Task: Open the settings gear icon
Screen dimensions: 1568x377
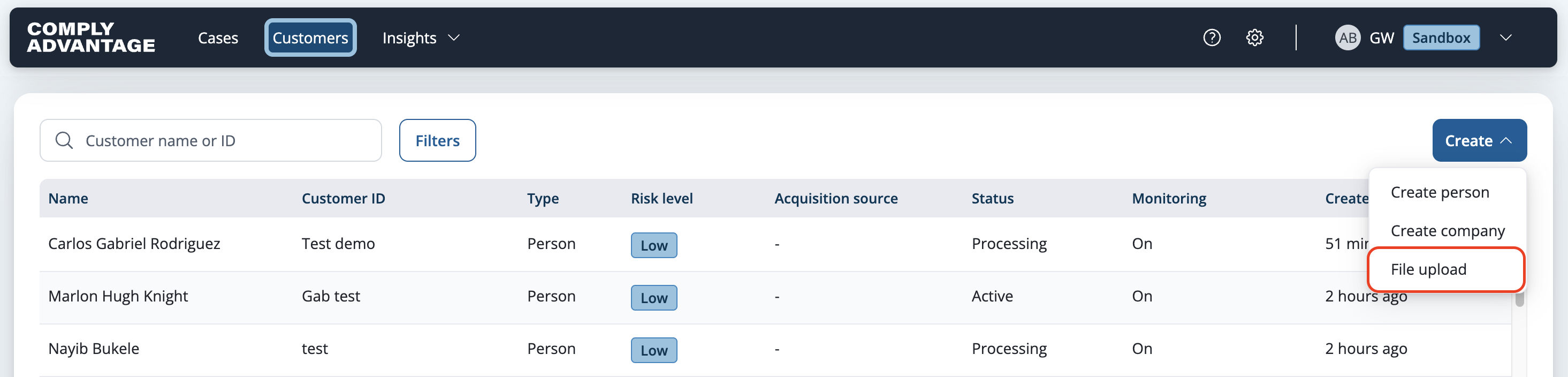Action: 1254,38
